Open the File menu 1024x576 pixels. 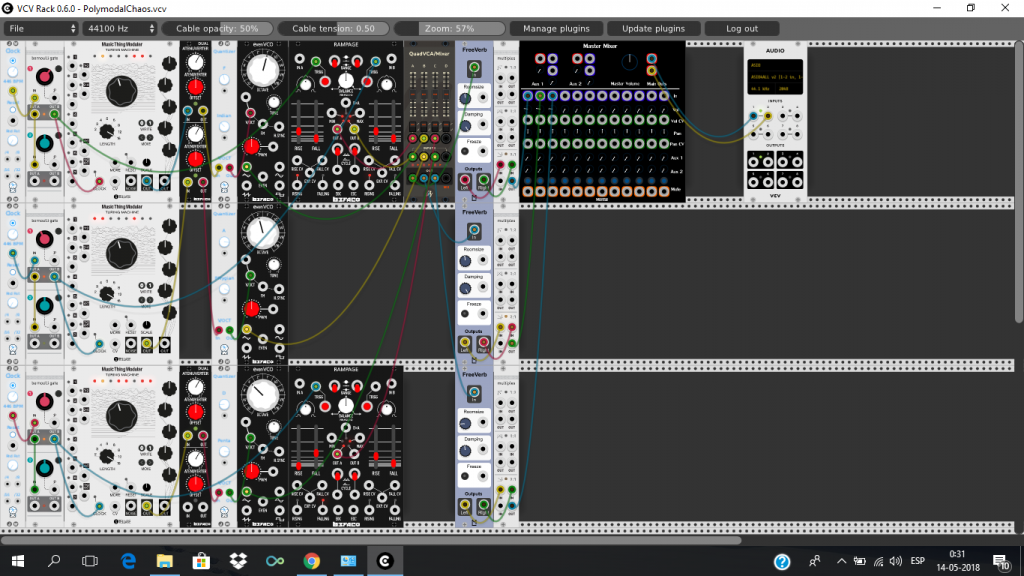(x=41, y=29)
